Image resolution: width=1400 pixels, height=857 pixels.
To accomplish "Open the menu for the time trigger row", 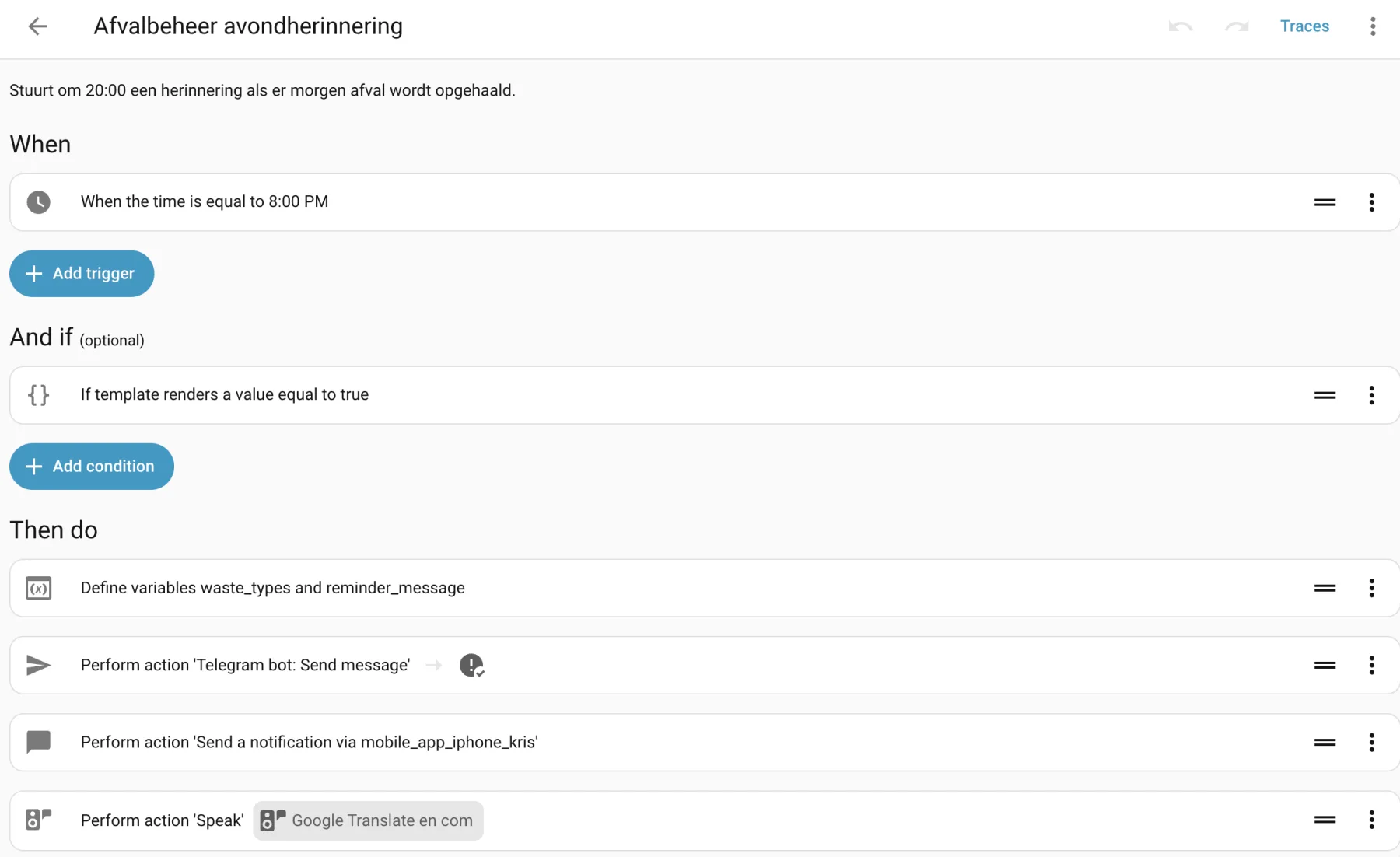I will coord(1371,202).
